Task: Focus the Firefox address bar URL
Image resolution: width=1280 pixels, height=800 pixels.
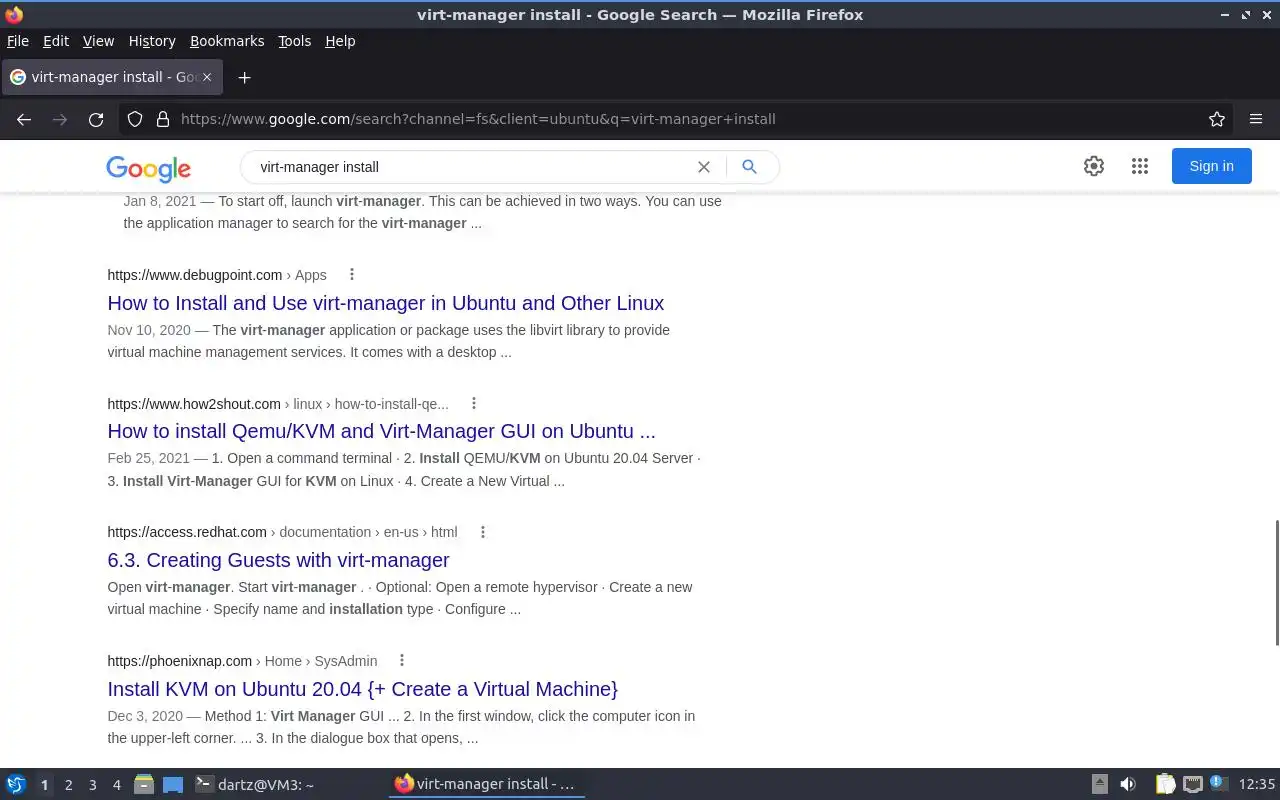Action: click(478, 119)
